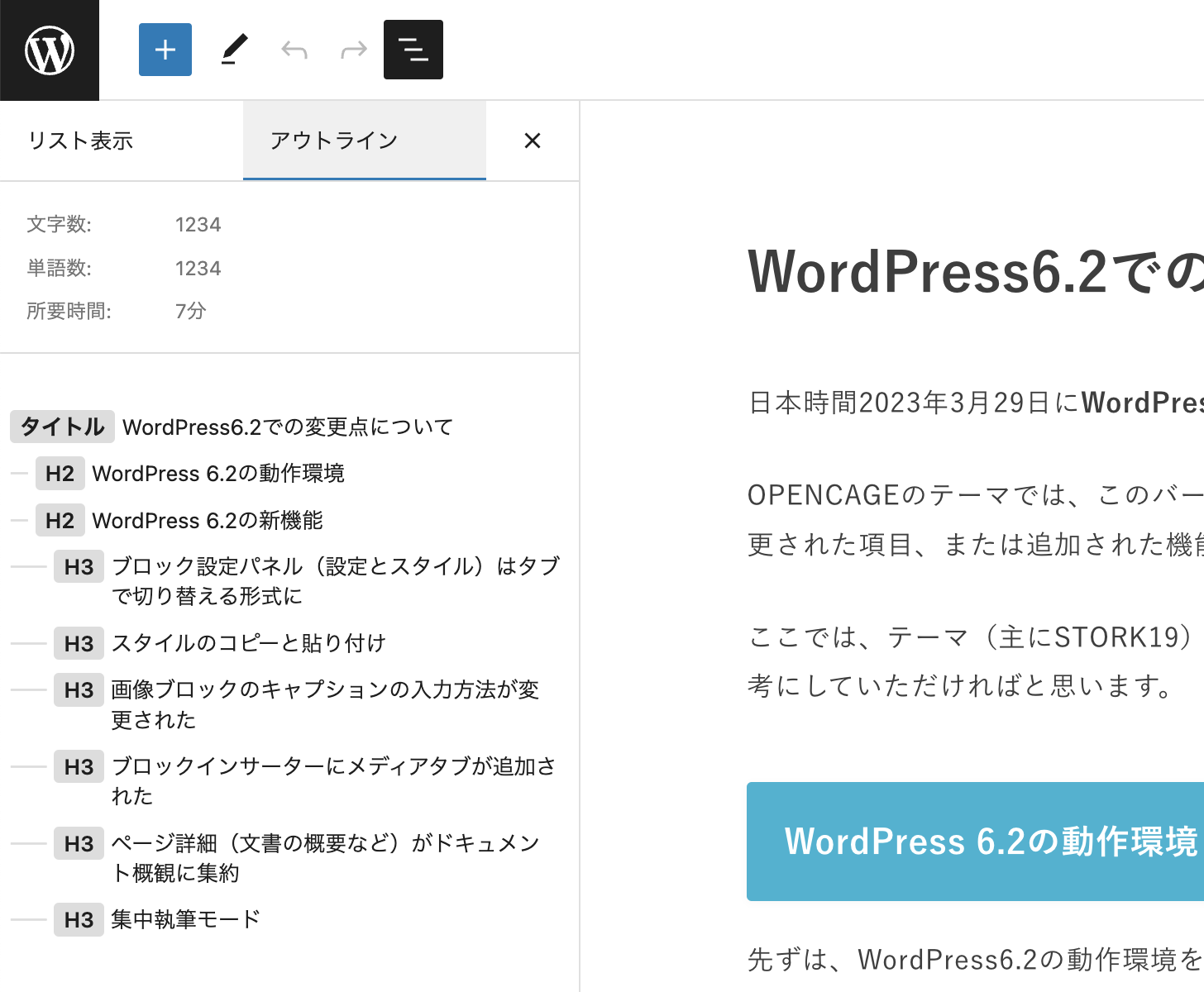
Task: Click the WordPress logo icon
Action: pos(50,50)
